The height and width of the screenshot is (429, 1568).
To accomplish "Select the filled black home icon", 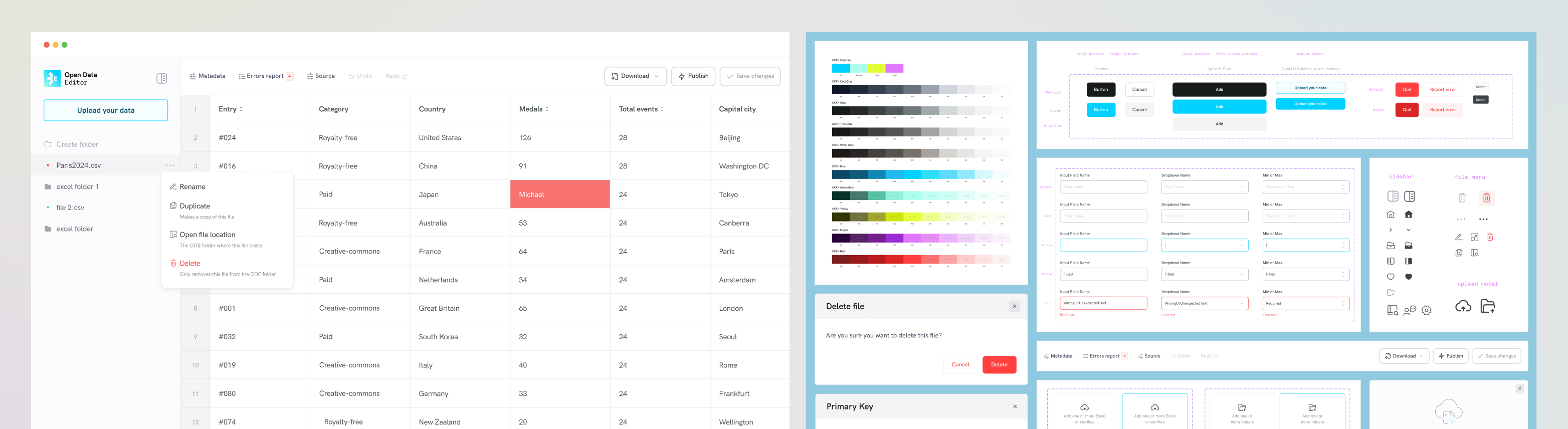I will coord(1408,214).
